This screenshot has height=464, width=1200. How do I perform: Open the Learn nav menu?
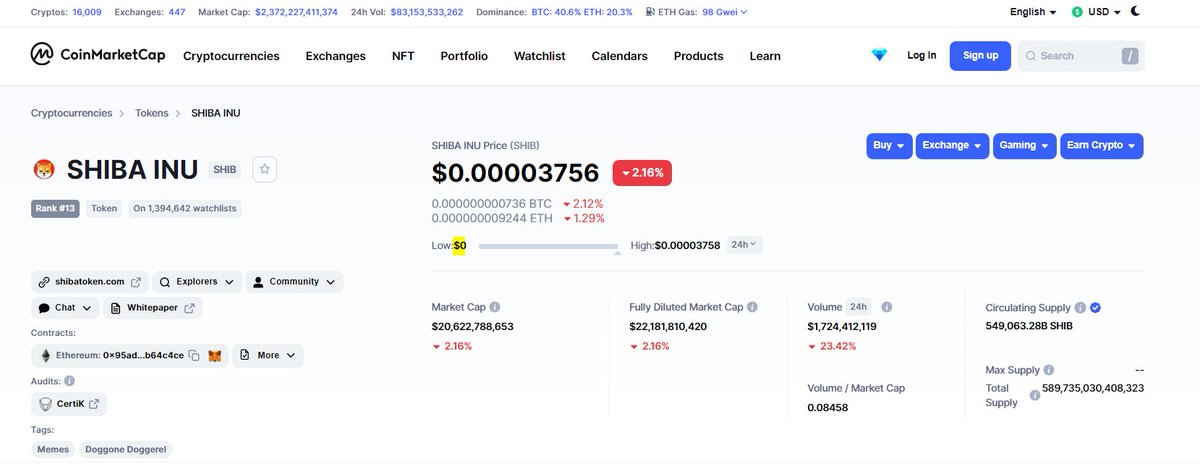point(765,56)
